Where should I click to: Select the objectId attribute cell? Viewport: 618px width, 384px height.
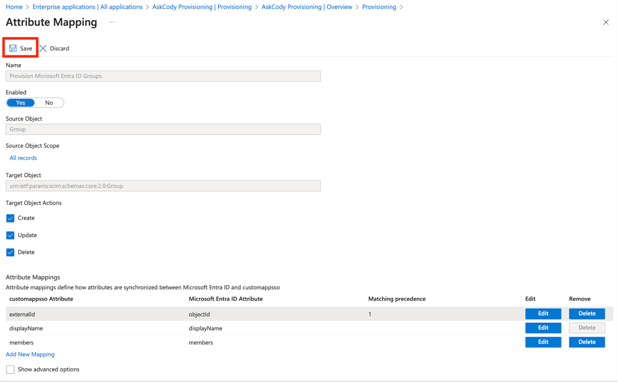(x=199, y=314)
